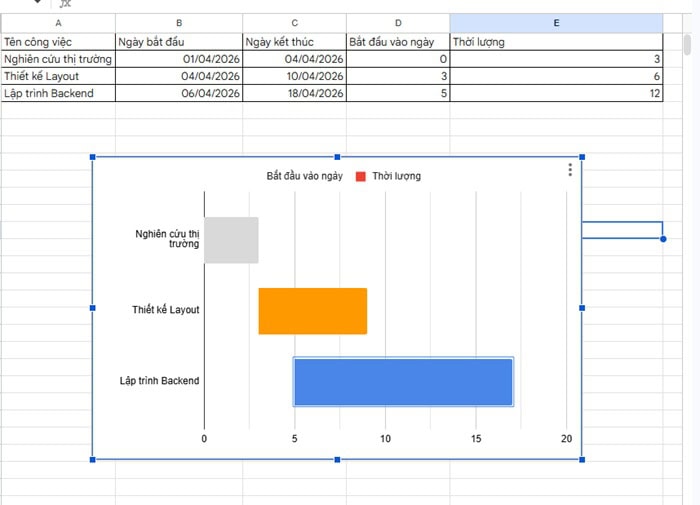Select the gray Nghiên cứu thị trường bar

[231, 240]
